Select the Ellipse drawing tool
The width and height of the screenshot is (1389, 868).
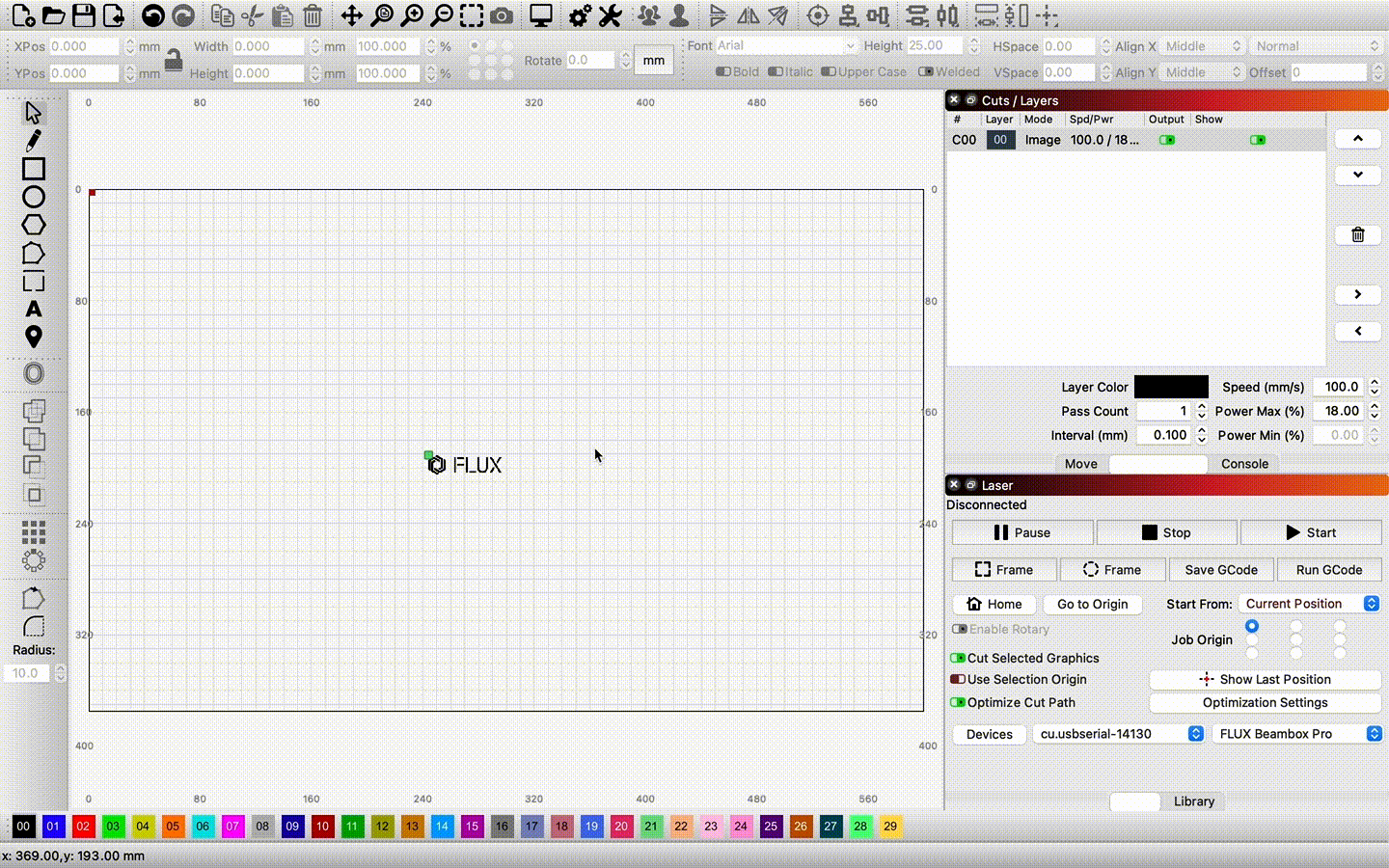[x=34, y=197]
